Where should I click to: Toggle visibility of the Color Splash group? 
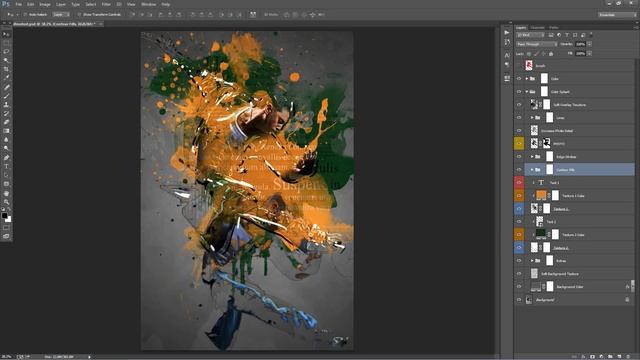point(519,92)
